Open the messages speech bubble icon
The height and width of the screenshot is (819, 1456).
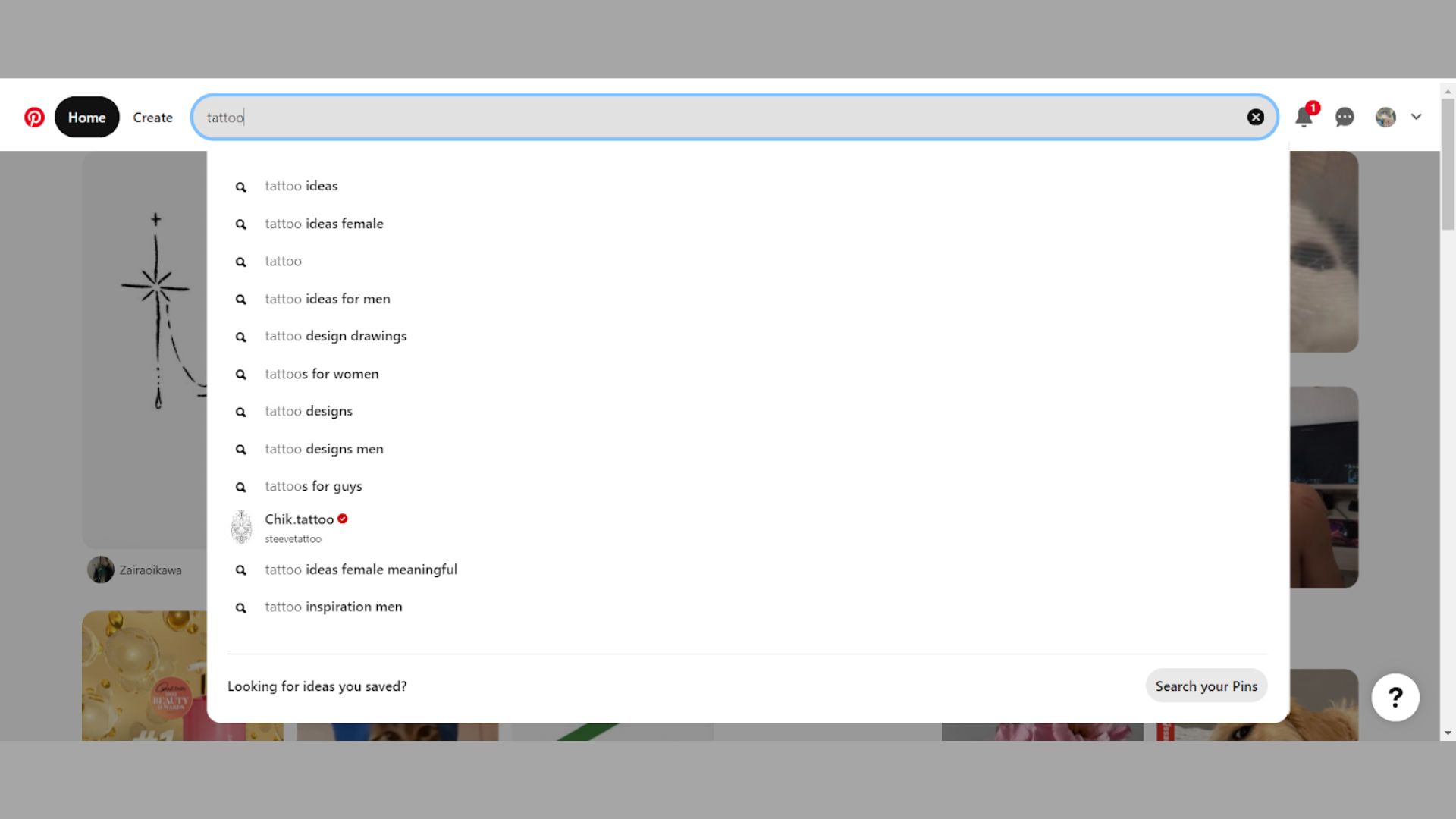pos(1345,118)
